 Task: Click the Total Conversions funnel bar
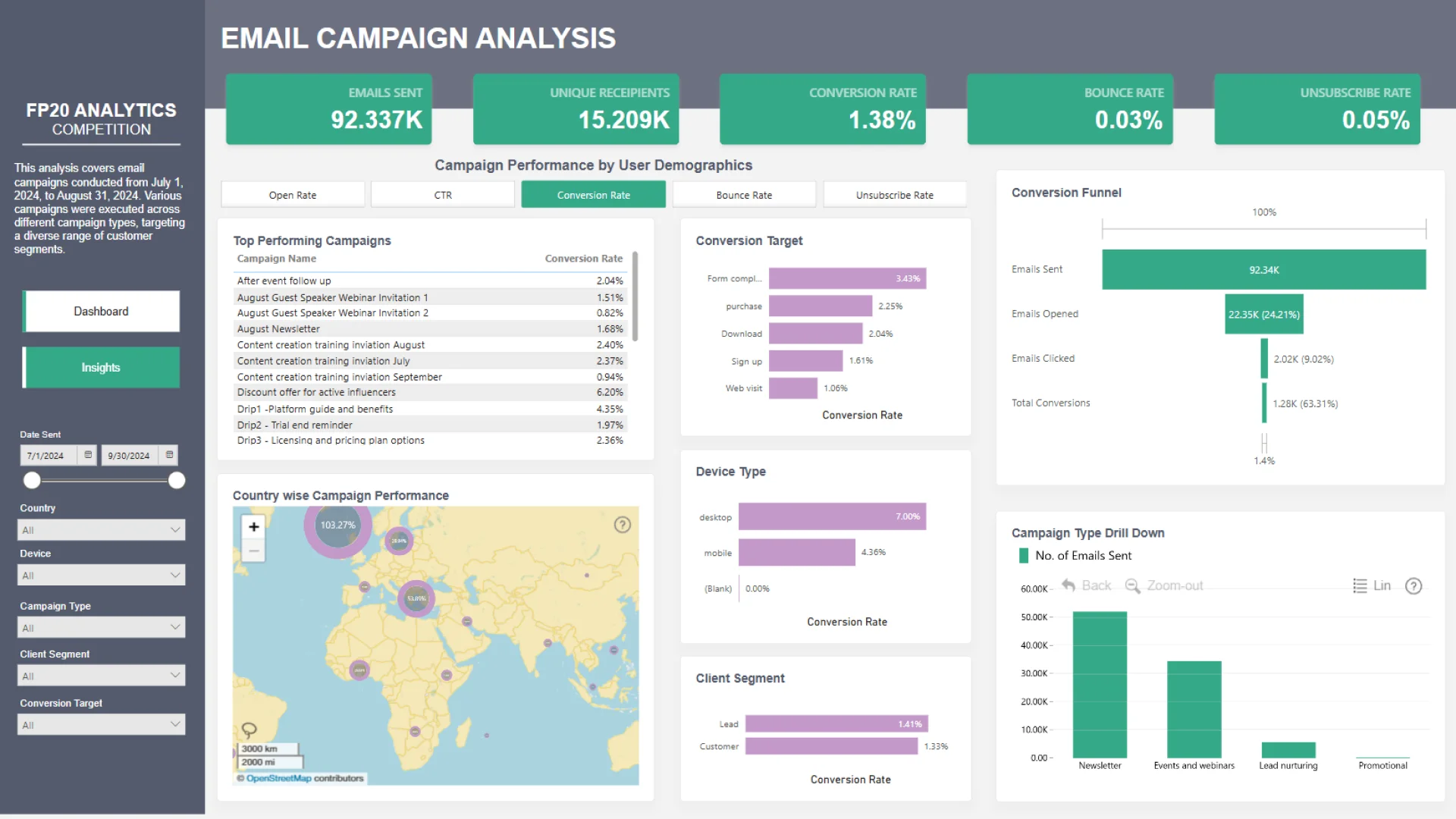pos(1264,403)
